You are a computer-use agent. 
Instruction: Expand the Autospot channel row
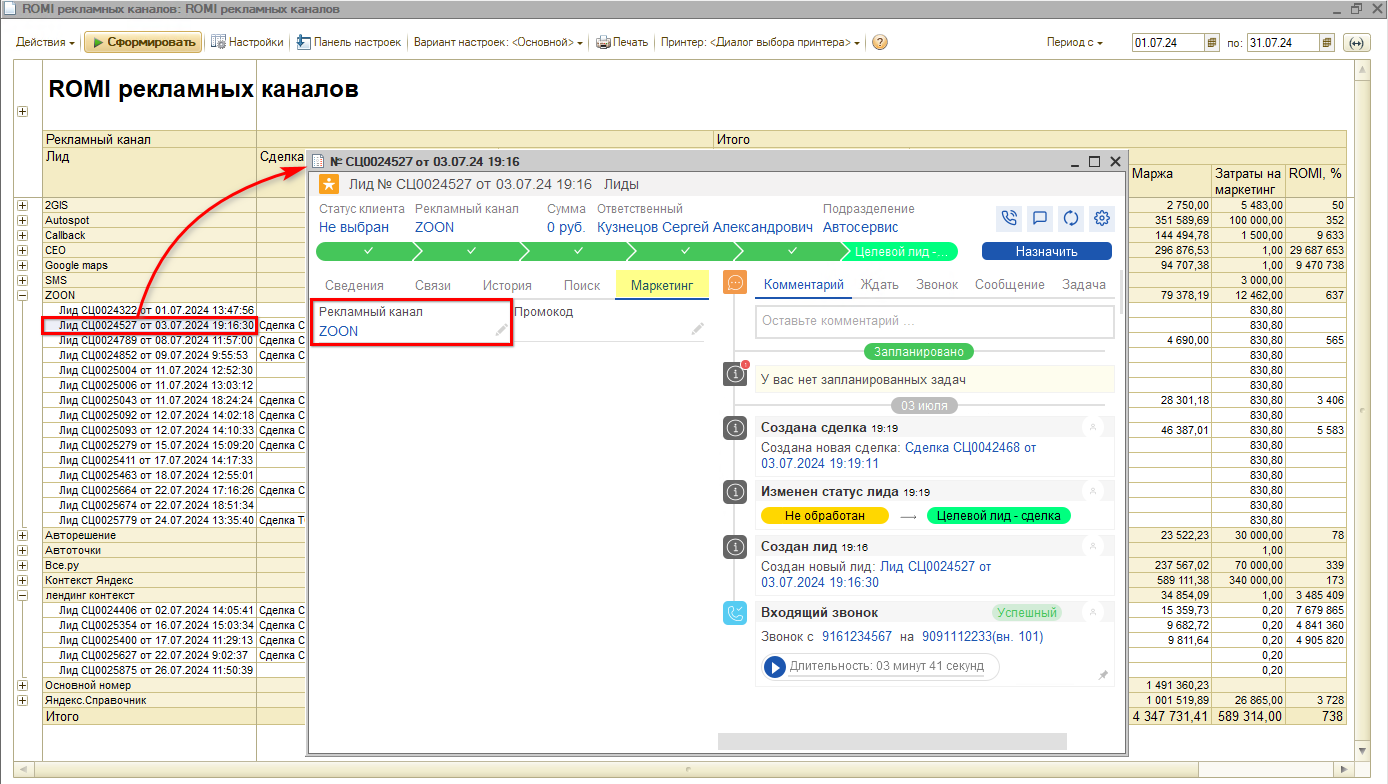(22, 220)
